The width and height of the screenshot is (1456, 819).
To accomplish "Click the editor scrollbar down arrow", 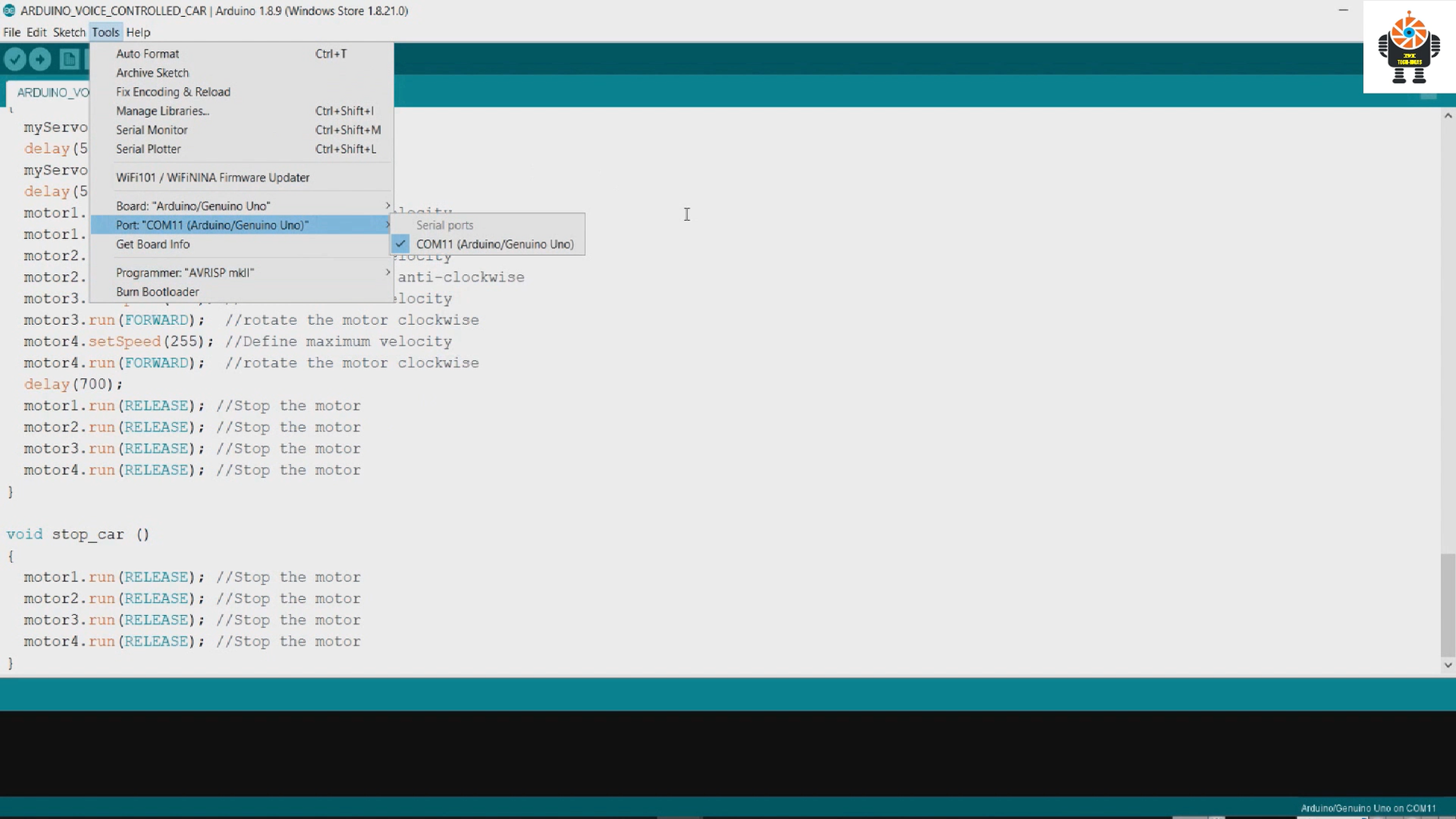I will pyautogui.click(x=1448, y=665).
